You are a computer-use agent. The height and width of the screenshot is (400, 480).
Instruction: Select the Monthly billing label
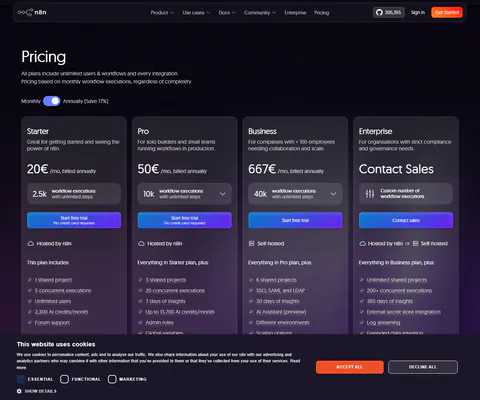tap(31, 101)
